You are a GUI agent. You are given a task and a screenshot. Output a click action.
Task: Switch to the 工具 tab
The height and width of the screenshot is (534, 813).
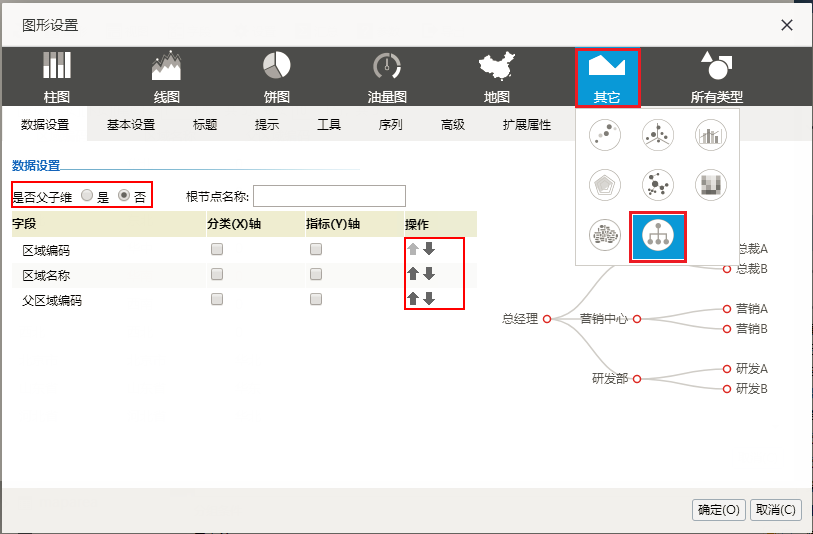(x=329, y=124)
